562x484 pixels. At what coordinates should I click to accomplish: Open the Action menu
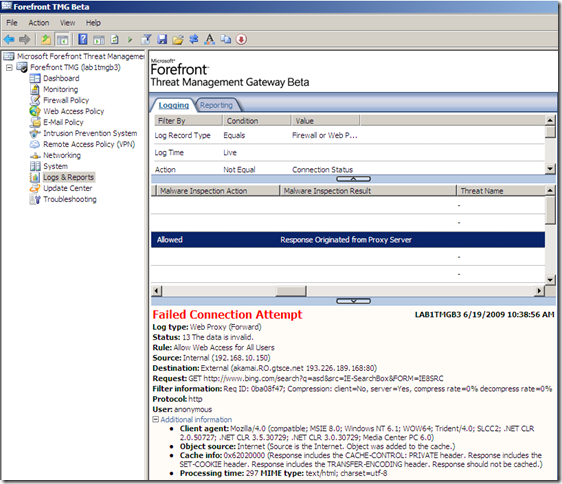39,23
